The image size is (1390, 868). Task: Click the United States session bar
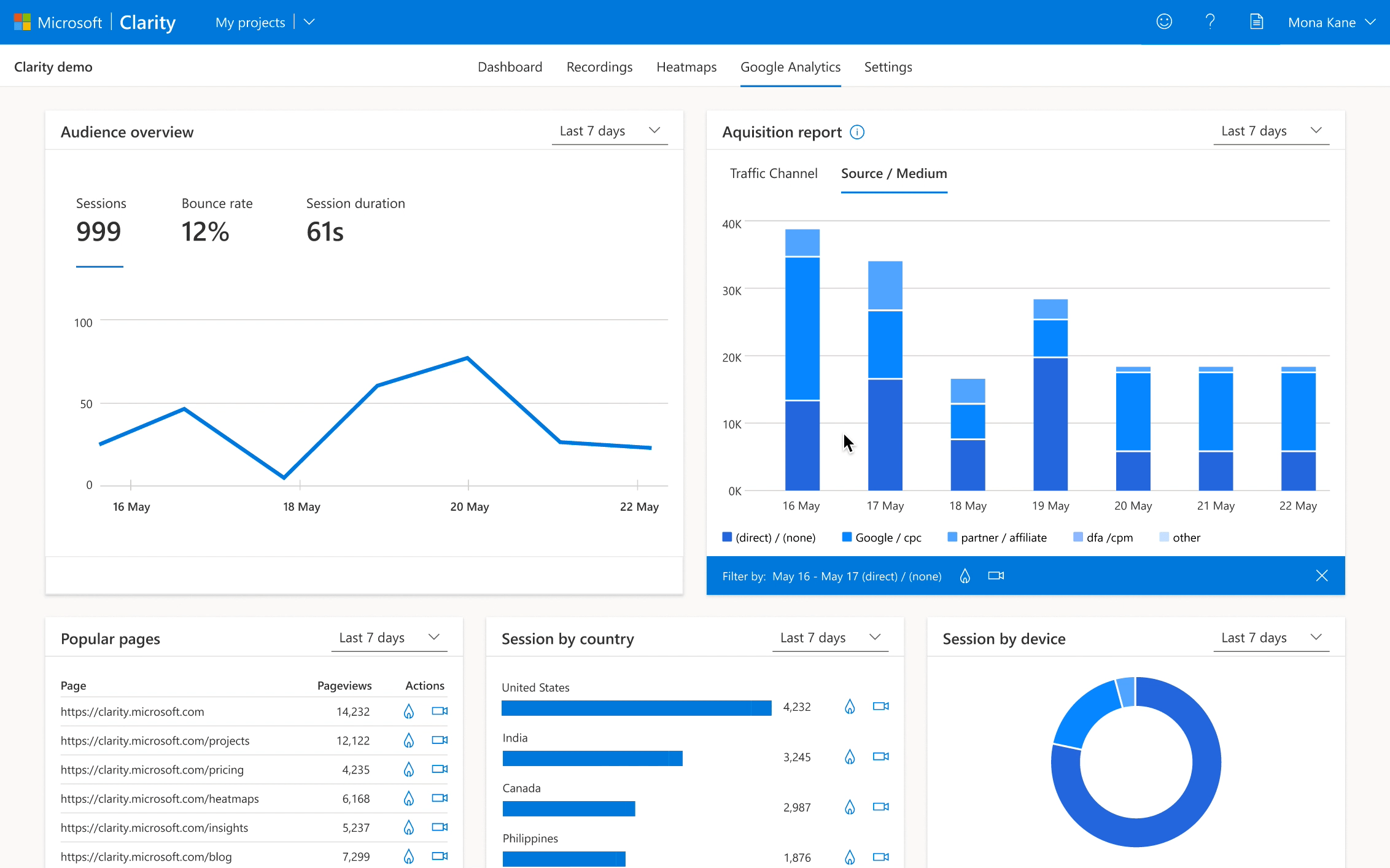pyautogui.click(x=636, y=708)
